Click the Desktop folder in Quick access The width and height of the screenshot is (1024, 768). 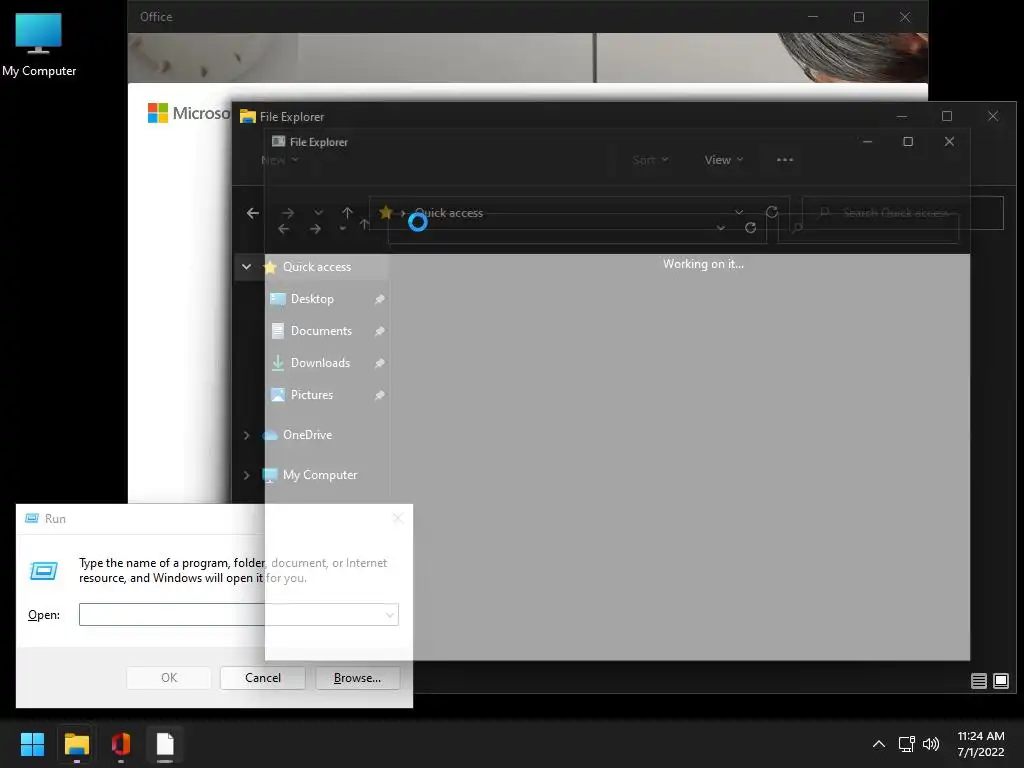point(312,298)
